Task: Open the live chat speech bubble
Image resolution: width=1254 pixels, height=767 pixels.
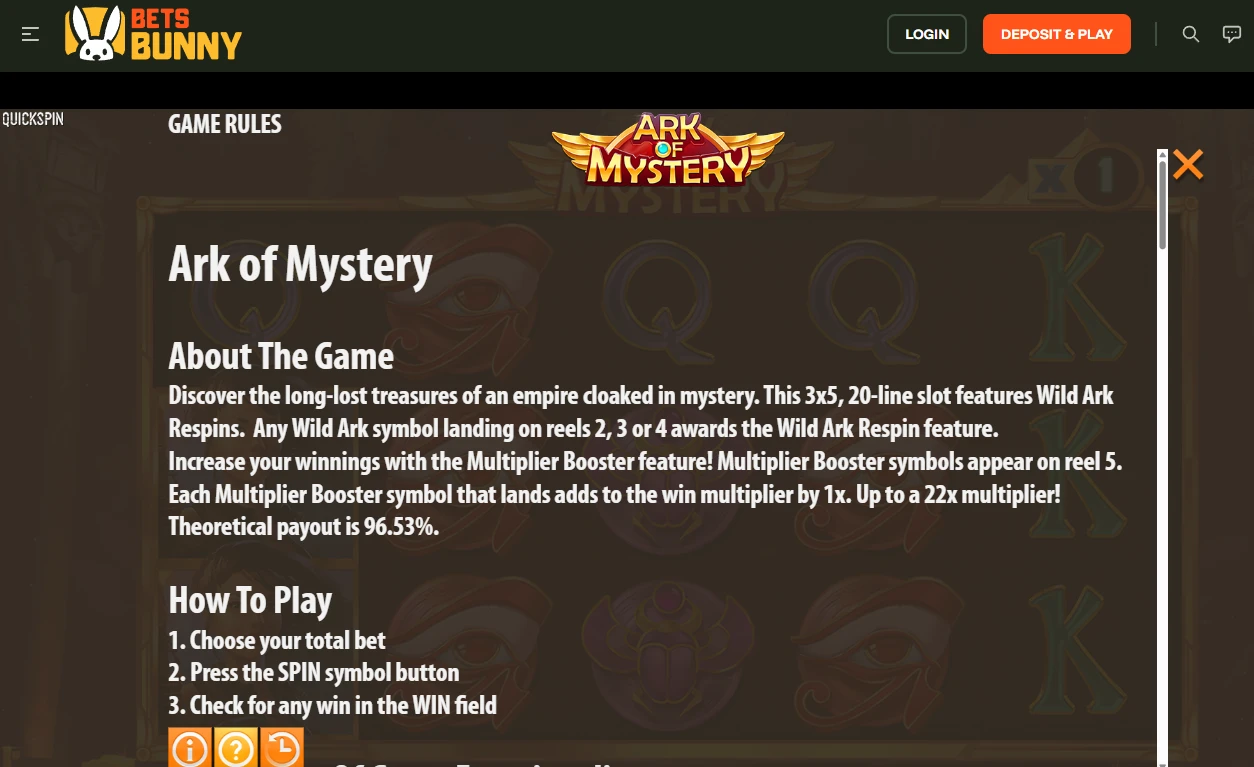Action: 1232,34
